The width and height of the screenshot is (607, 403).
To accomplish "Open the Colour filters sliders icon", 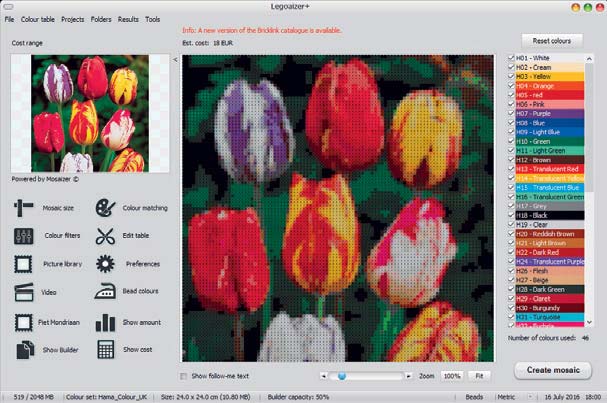I will (23, 236).
